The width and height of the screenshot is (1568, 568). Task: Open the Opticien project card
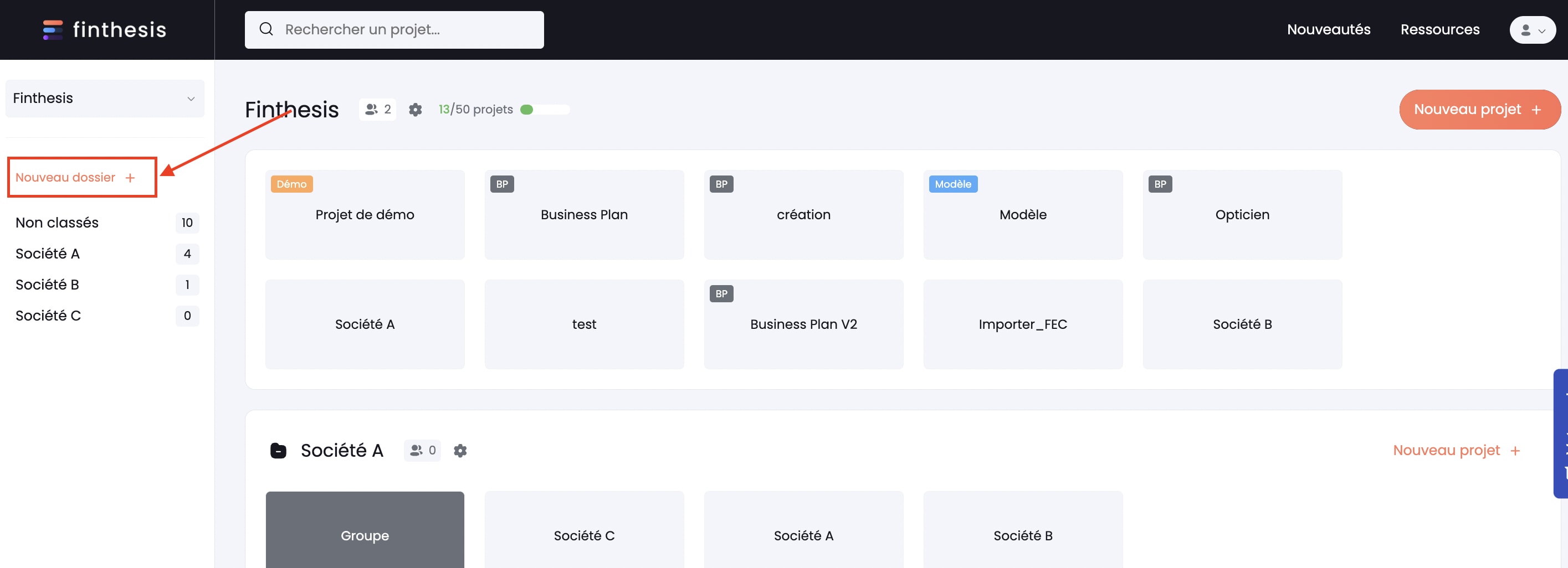(x=1242, y=215)
